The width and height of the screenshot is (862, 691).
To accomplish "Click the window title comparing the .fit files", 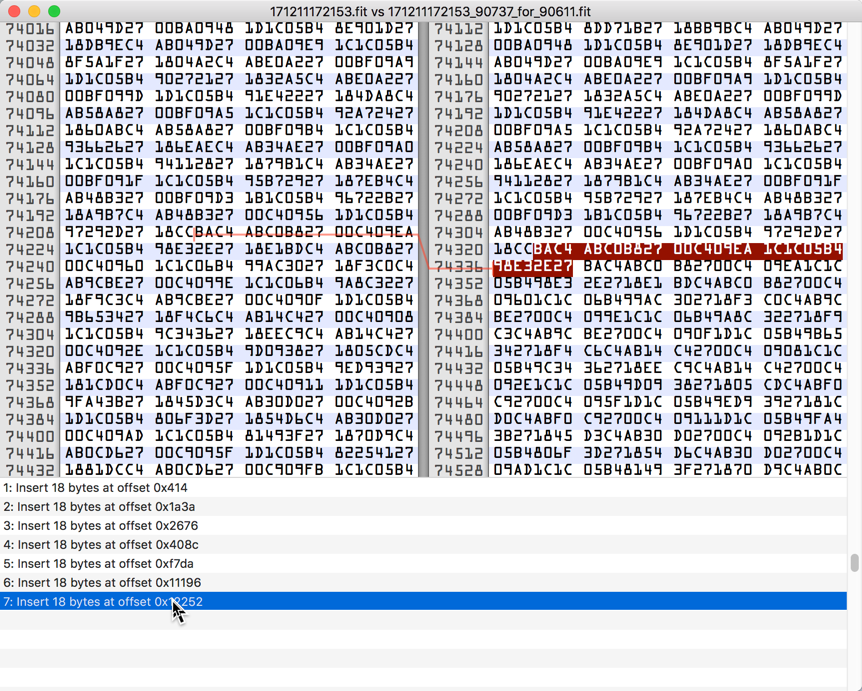I will (x=430, y=12).
